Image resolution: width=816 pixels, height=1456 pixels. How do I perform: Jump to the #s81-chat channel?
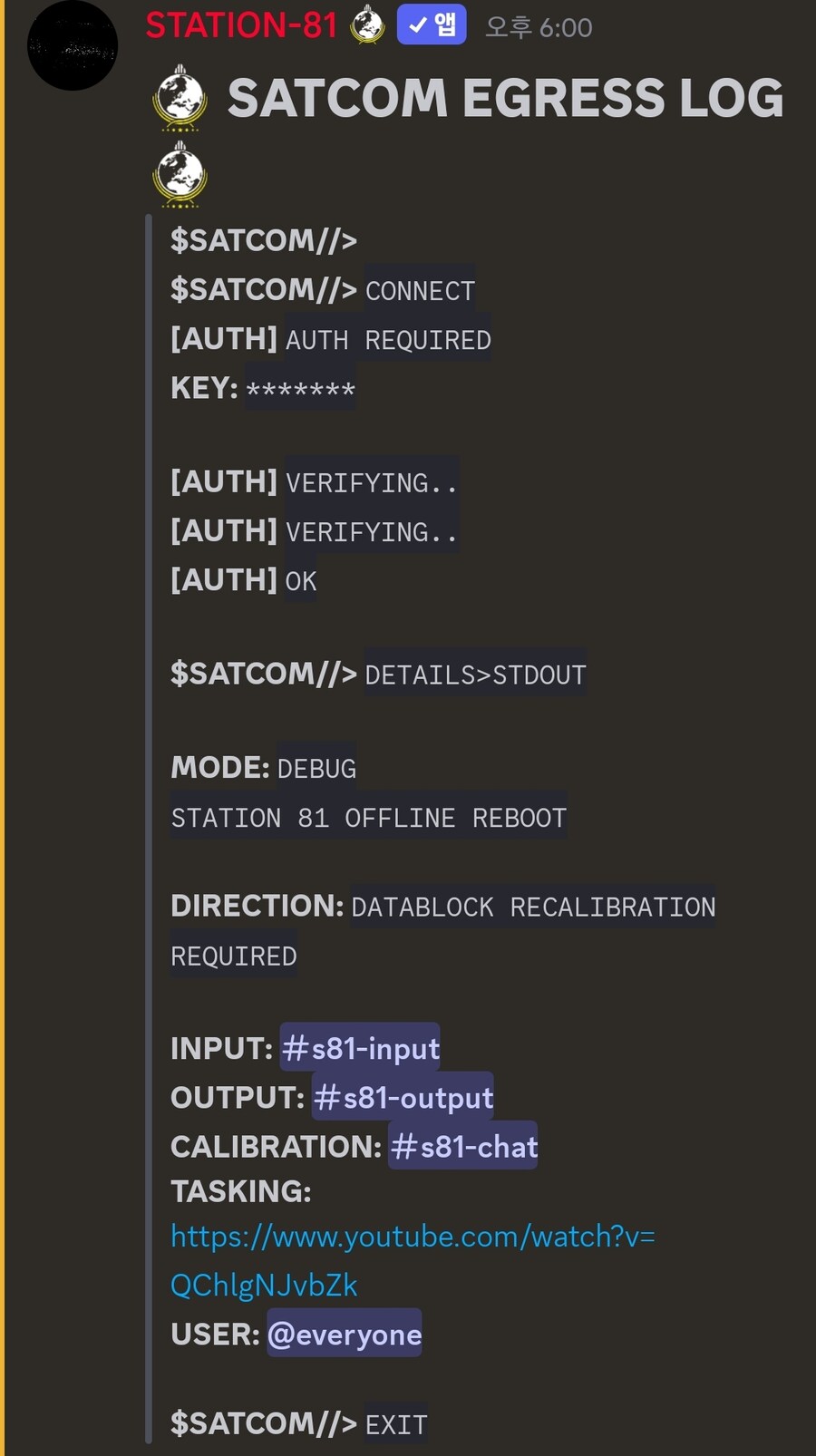coord(463,1146)
